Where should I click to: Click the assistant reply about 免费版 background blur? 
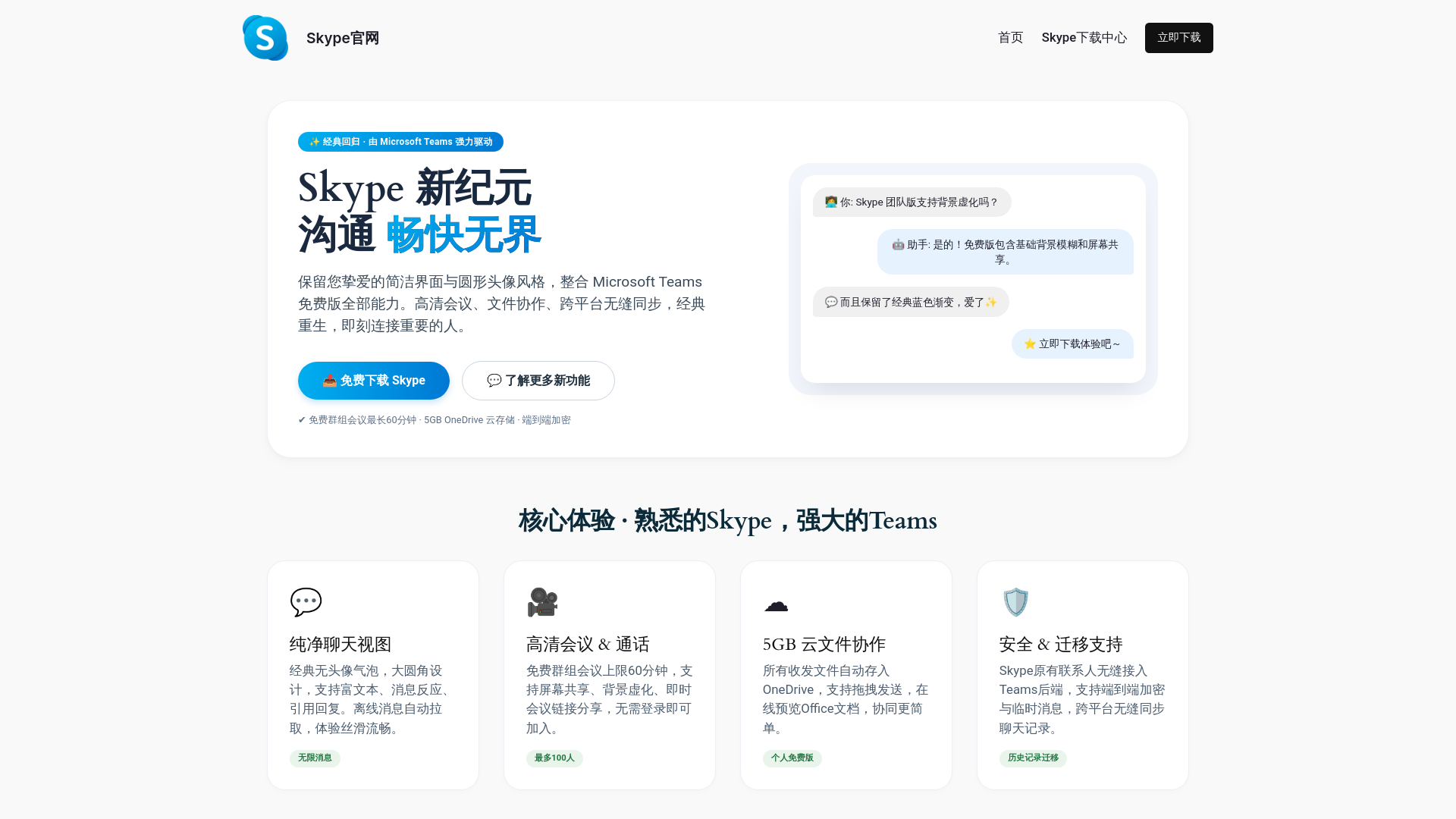[1005, 252]
